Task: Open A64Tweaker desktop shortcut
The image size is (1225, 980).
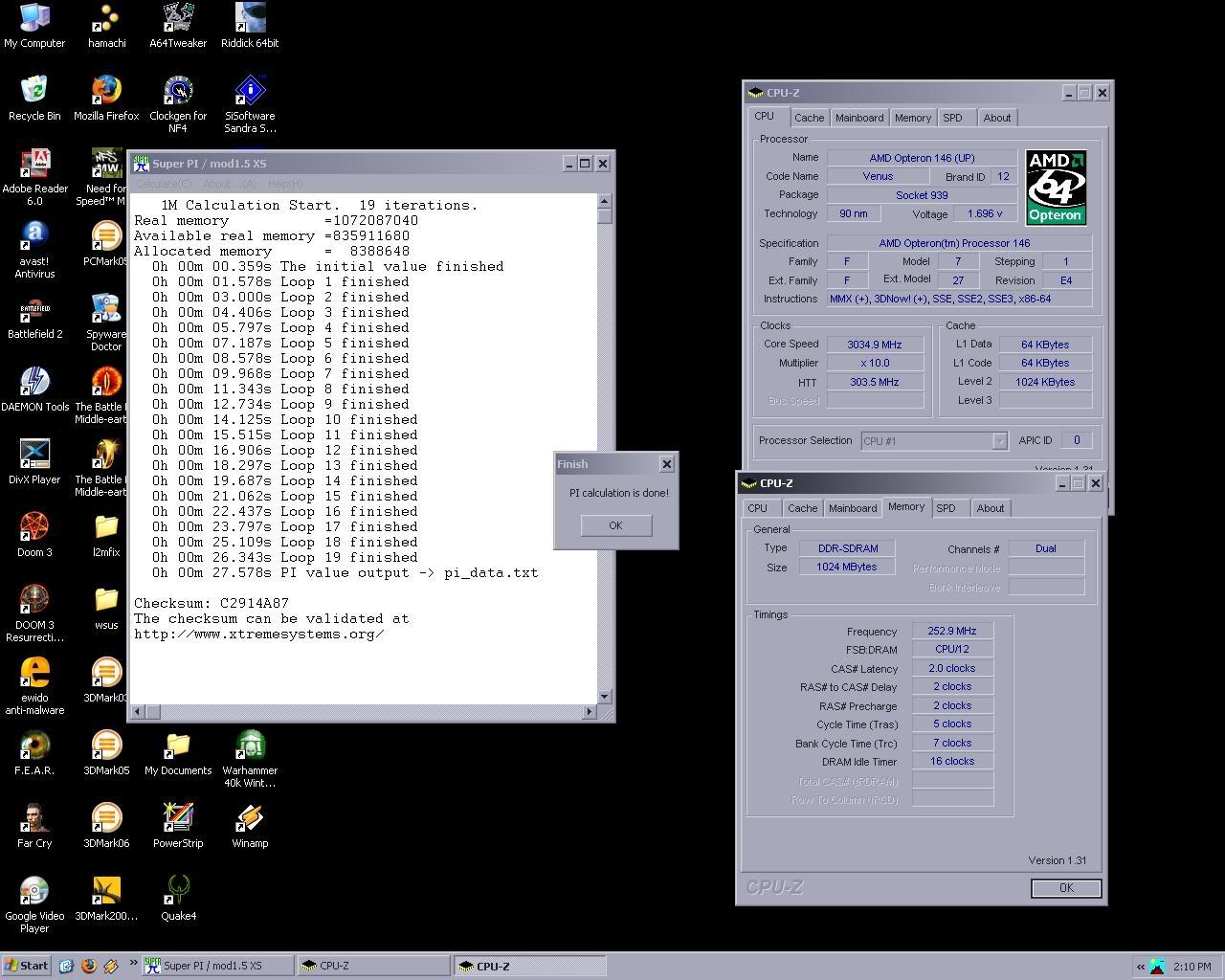Action: point(178,26)
